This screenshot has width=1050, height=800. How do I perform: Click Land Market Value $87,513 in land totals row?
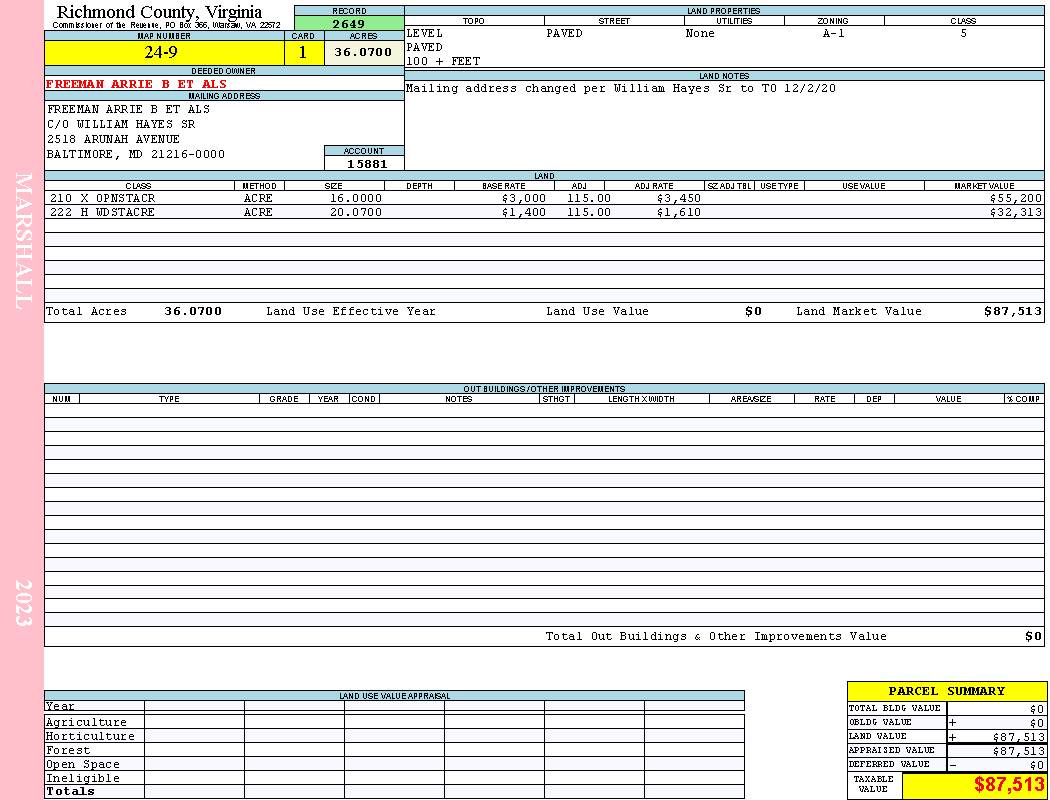pyautogui.click(x=1012, y=311)
